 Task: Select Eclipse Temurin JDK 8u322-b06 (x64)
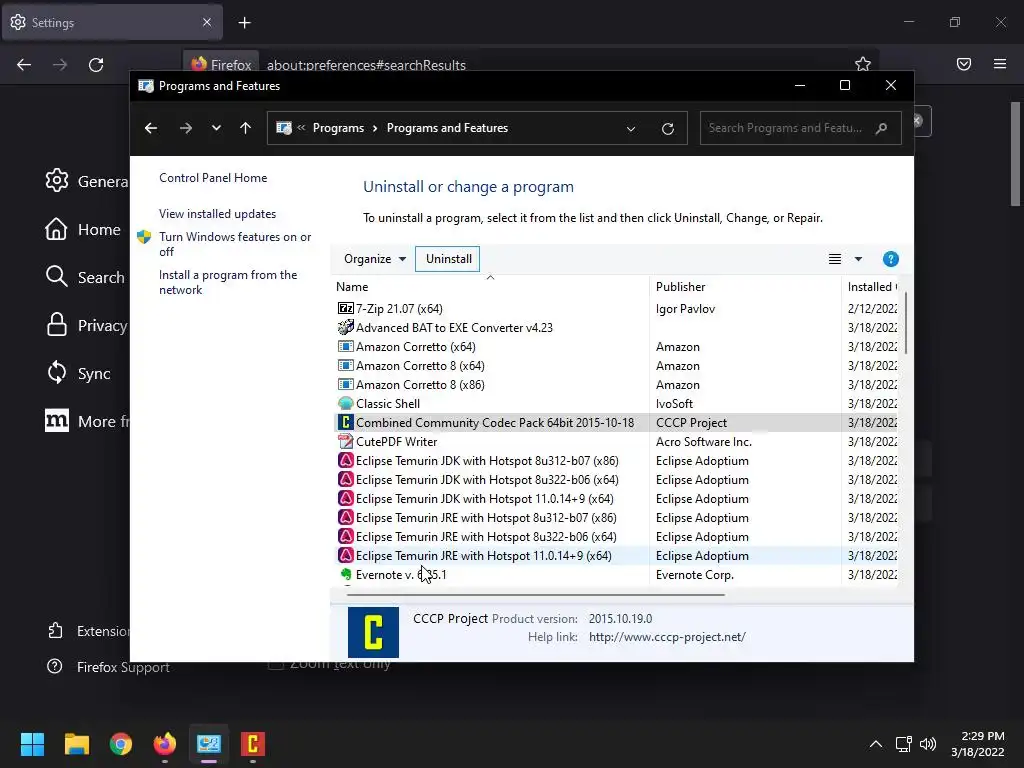point(617,479)
